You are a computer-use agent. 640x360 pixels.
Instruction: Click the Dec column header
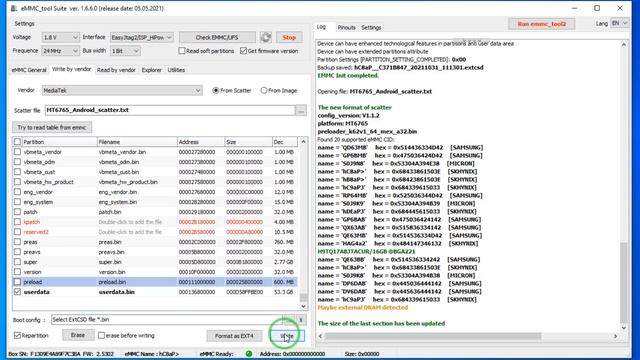pos(285,142)
